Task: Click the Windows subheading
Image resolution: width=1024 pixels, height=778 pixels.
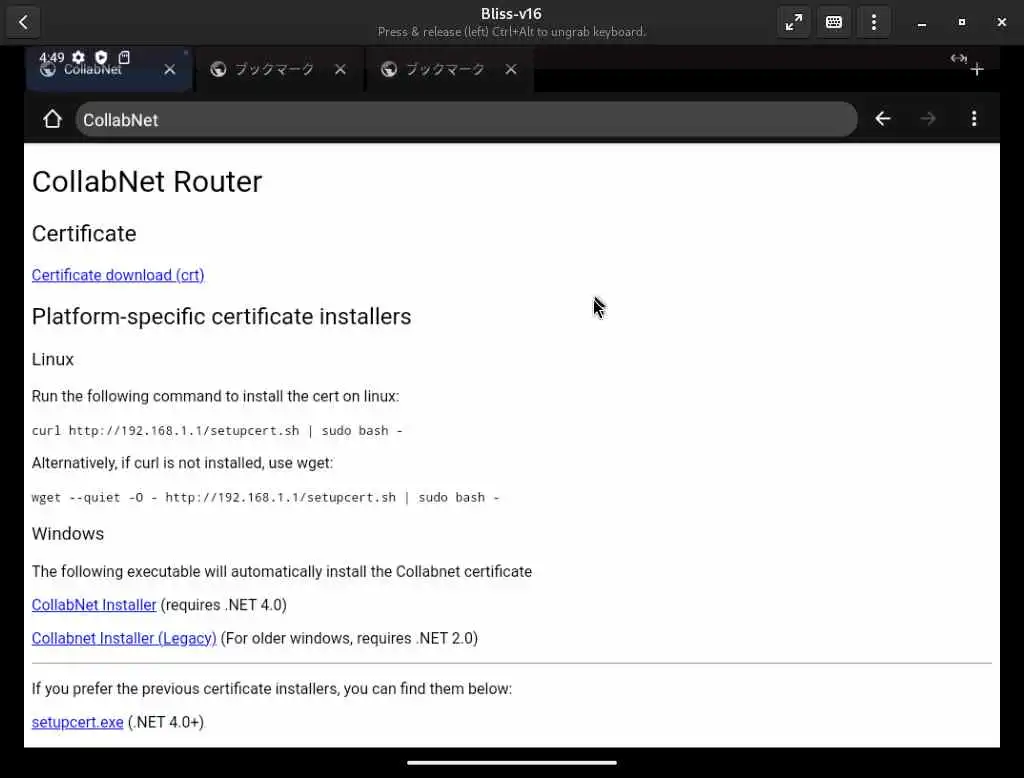Action: tap(68, 534)
